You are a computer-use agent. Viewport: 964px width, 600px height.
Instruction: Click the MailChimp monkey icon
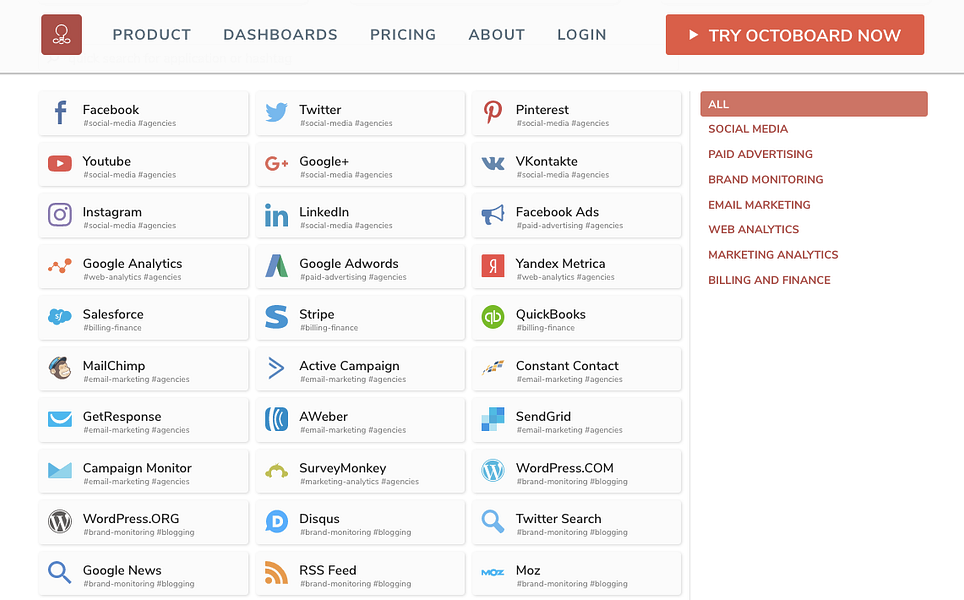tap(60, 368)
